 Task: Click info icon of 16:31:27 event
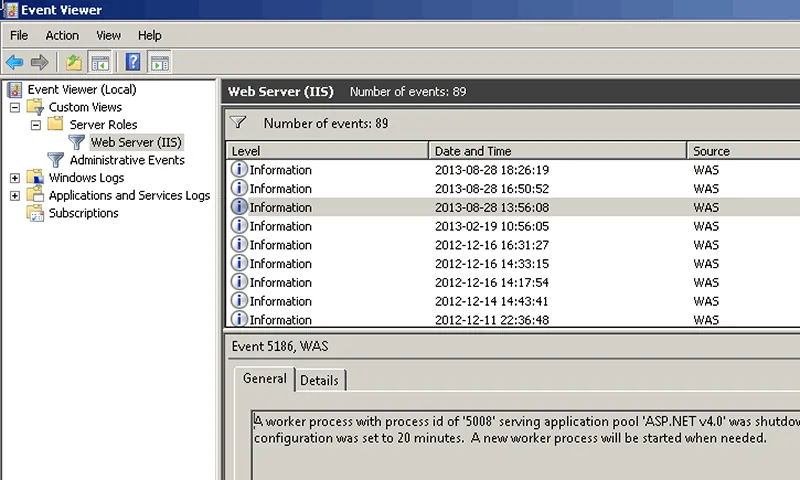(239, 244)
